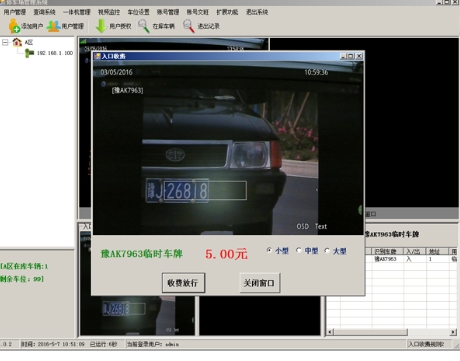Select the A区 house icon in tree
The height and width of the screenshot is (361, 460).
click(17, 42)
